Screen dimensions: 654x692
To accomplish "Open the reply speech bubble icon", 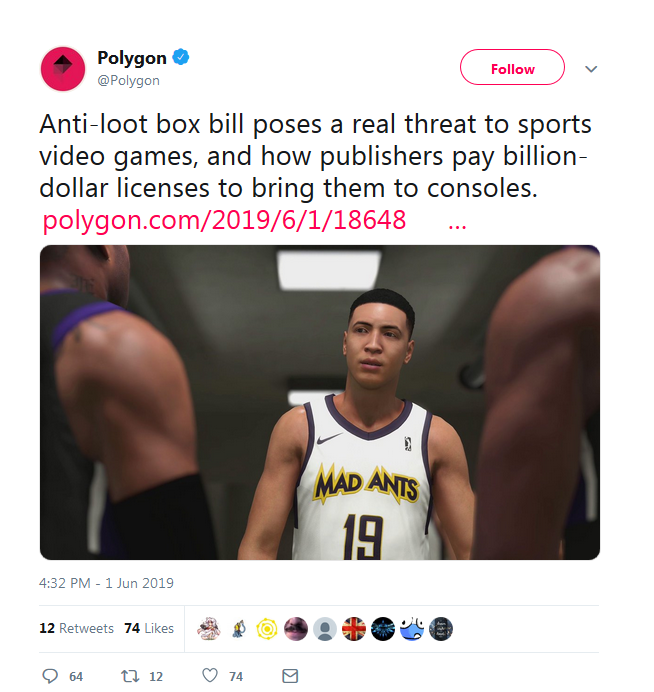I will click(50, 676).
